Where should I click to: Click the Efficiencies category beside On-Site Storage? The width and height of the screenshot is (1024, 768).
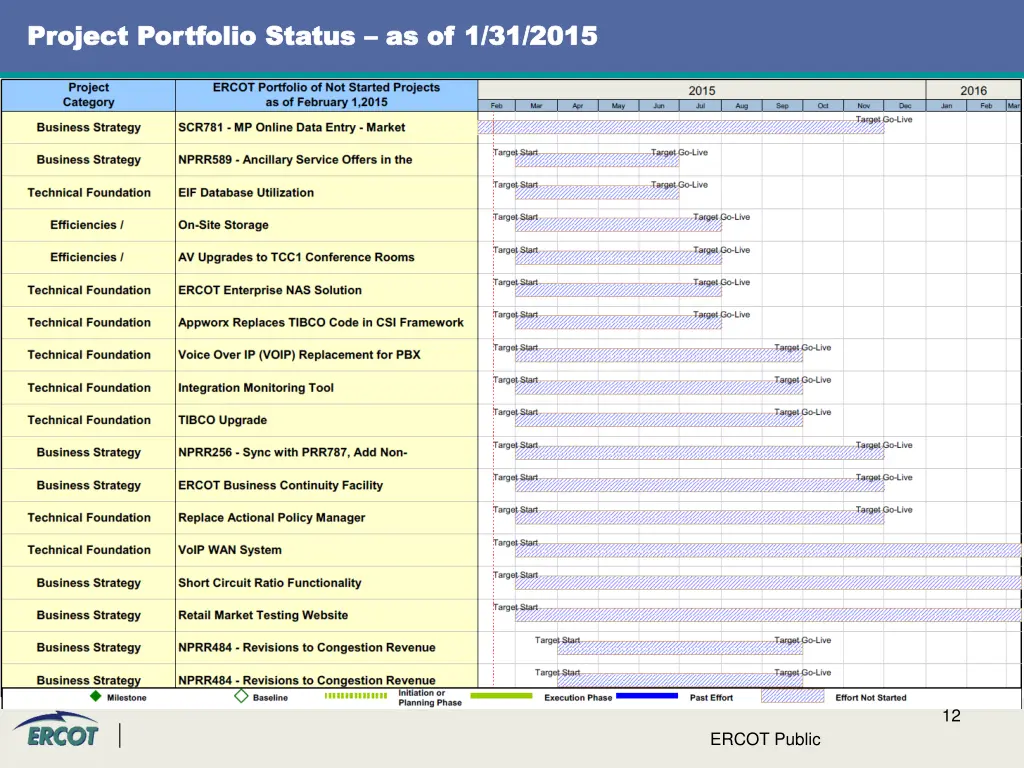[x=87, y=225]
